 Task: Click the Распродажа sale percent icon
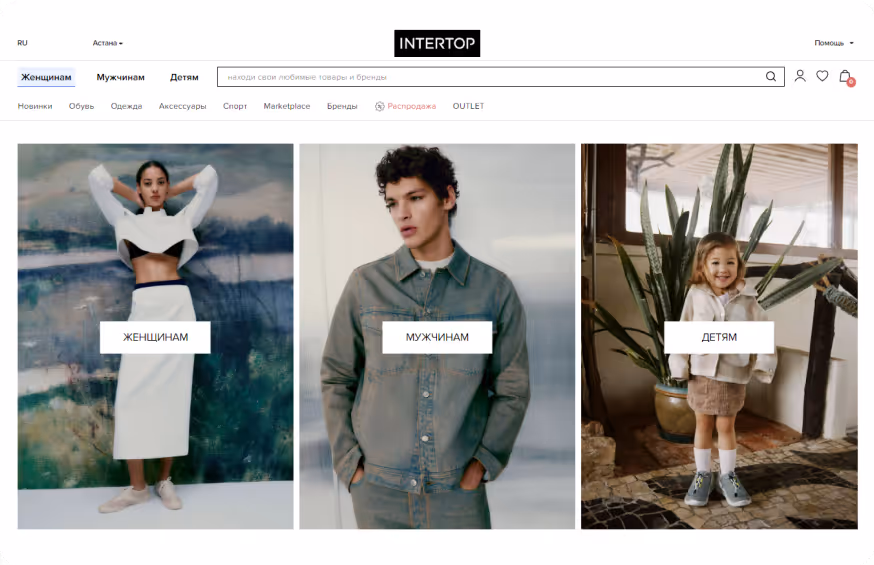click(380, 106)
